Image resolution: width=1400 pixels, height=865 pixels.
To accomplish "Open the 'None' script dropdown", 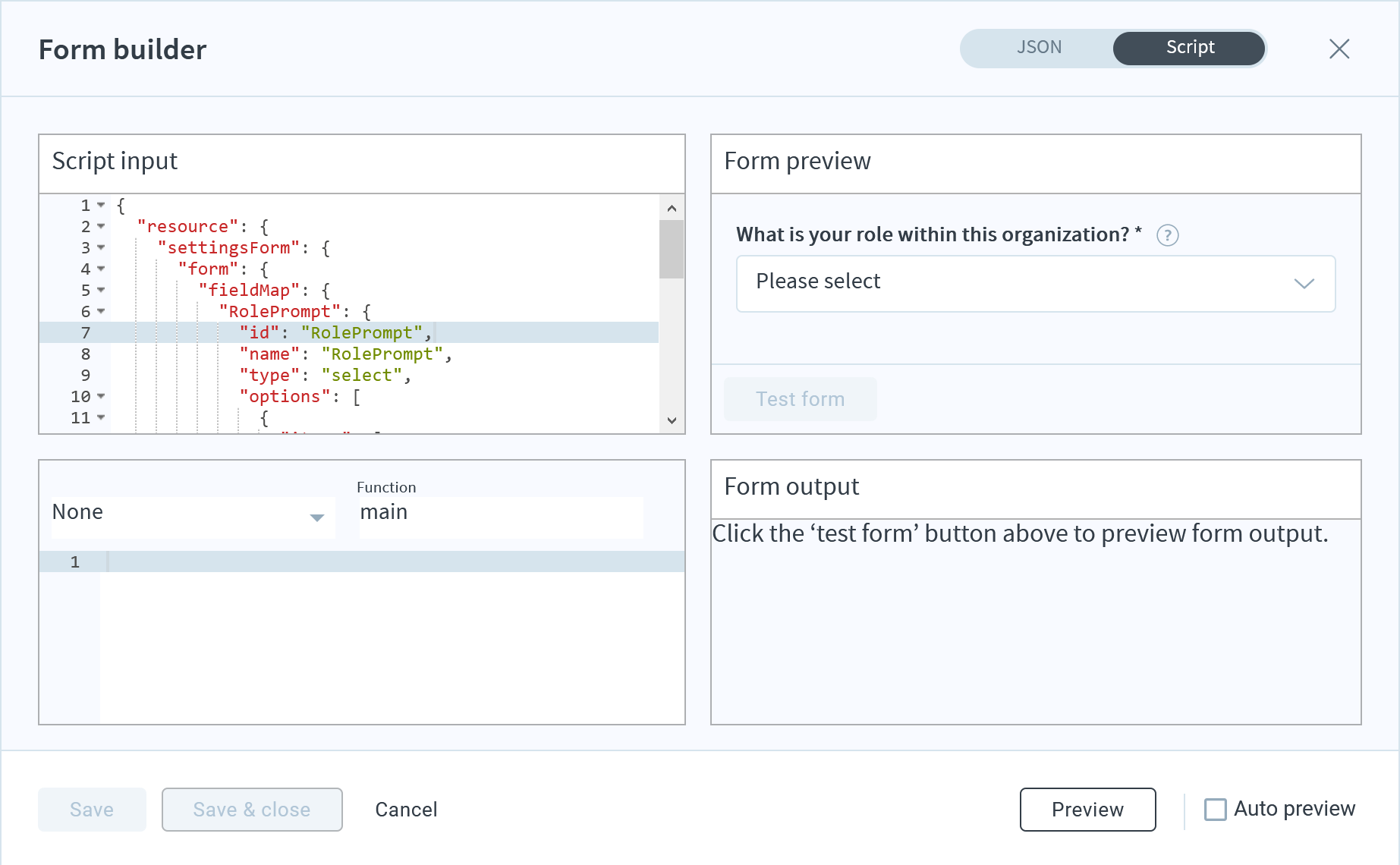I will point(193,517).
